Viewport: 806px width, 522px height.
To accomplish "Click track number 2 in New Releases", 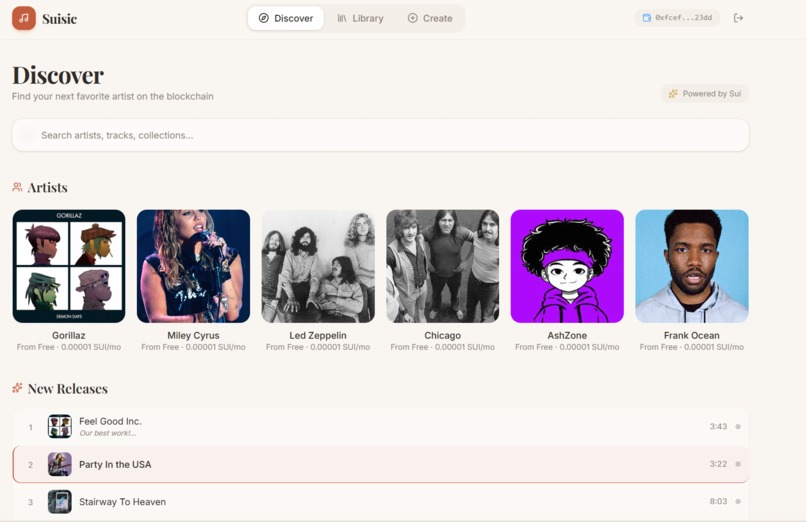I will click(x=31, y=465).
